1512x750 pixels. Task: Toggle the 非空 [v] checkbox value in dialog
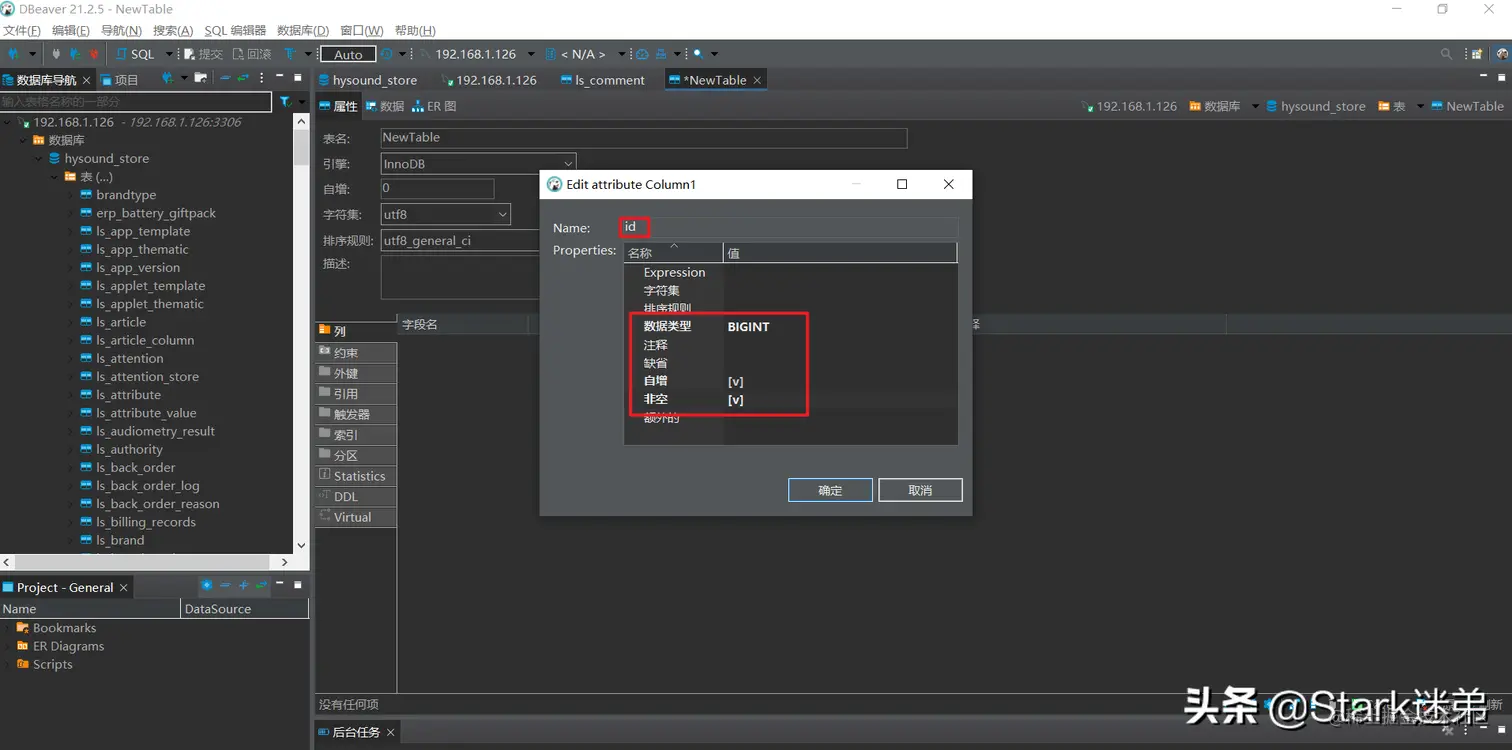735,400
